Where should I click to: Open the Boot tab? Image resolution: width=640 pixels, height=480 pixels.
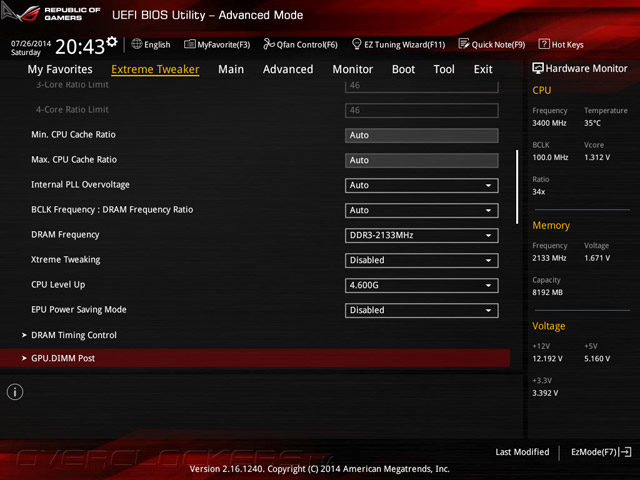click(x=403, y=69)
